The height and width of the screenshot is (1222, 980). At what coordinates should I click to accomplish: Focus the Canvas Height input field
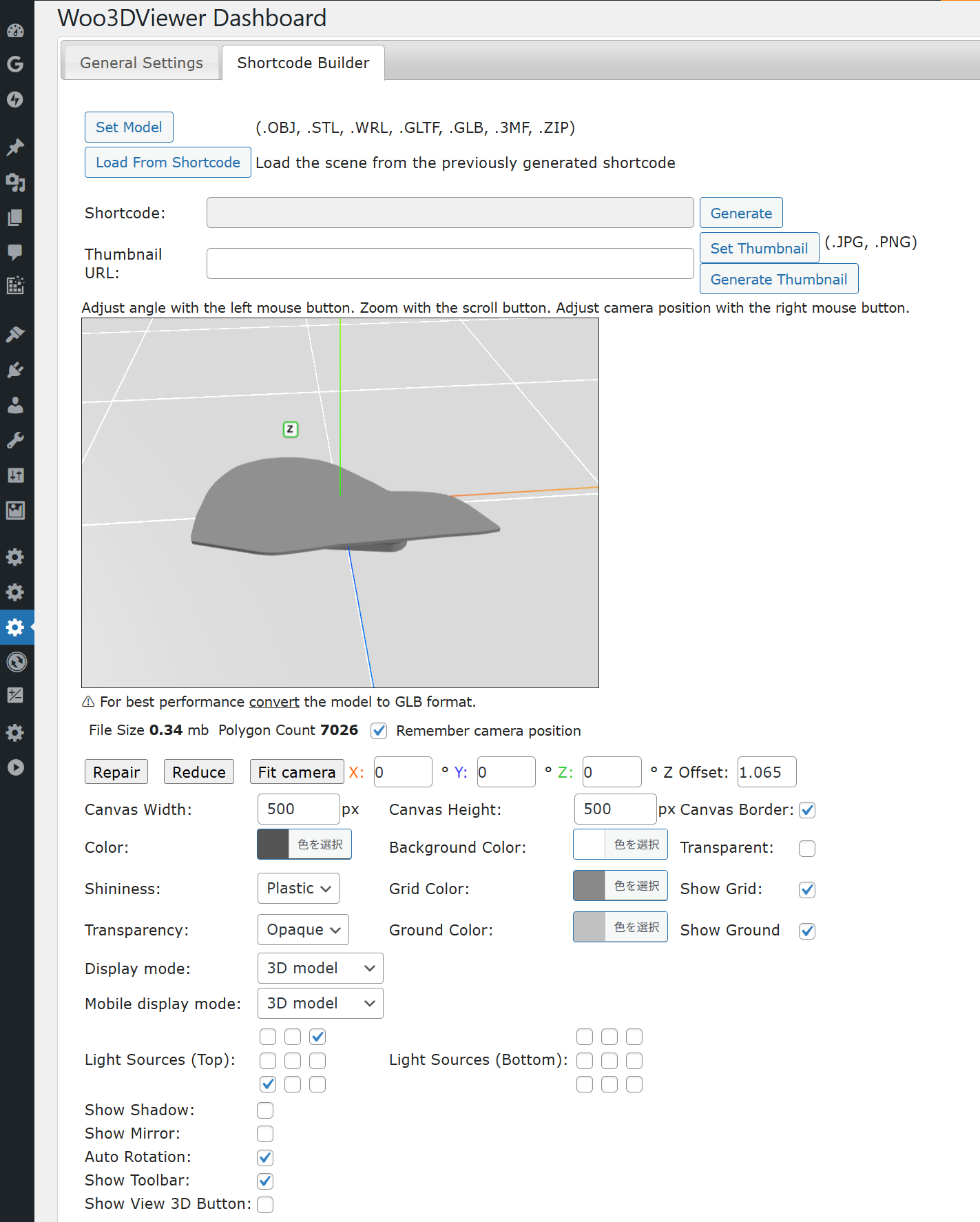(616, 809)
